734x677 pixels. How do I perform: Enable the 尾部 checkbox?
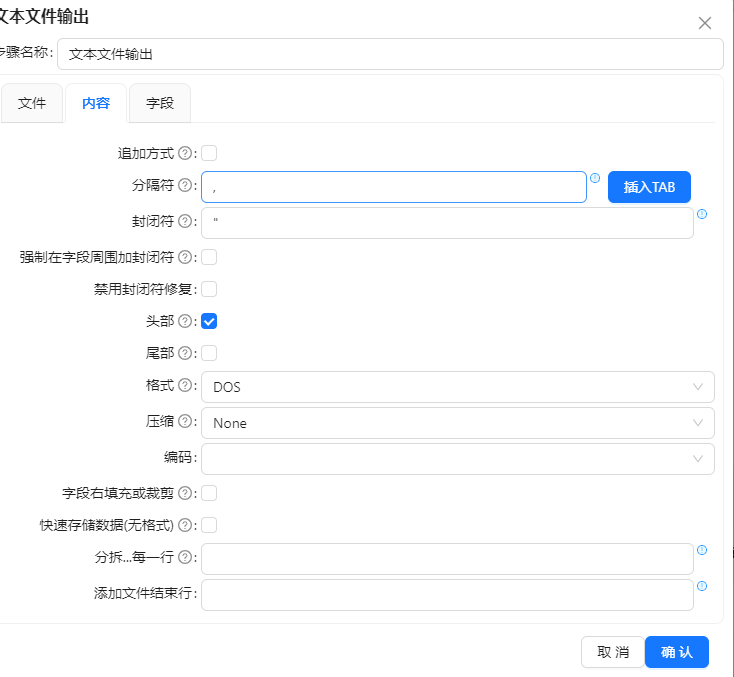click(x=210, y=353)
